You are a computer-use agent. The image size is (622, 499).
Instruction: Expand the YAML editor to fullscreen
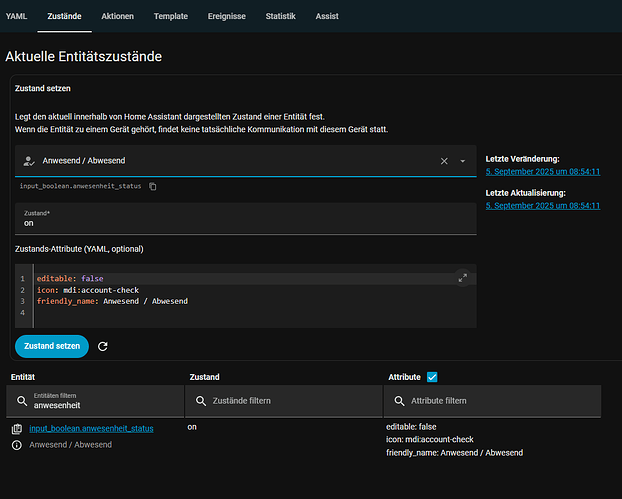[462, 278]
